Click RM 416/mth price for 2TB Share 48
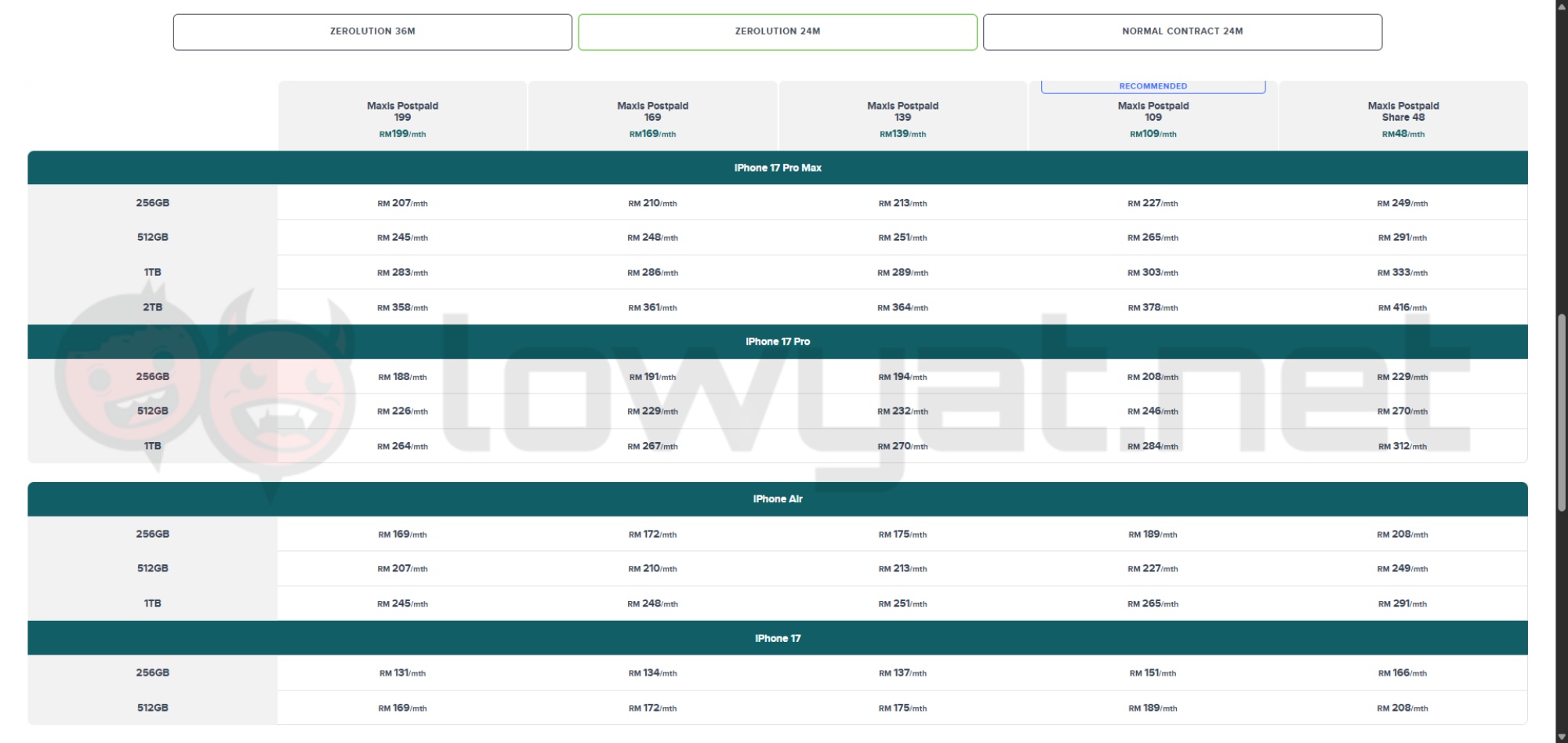Image resolution: width=1568 pixels, height=743 pixels. (x=1403, y=308)
